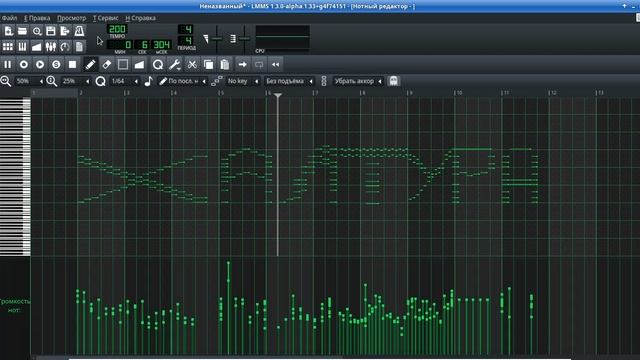640x360 pixels.
Task: Toggle loop points button
Action: click(259, 64)
